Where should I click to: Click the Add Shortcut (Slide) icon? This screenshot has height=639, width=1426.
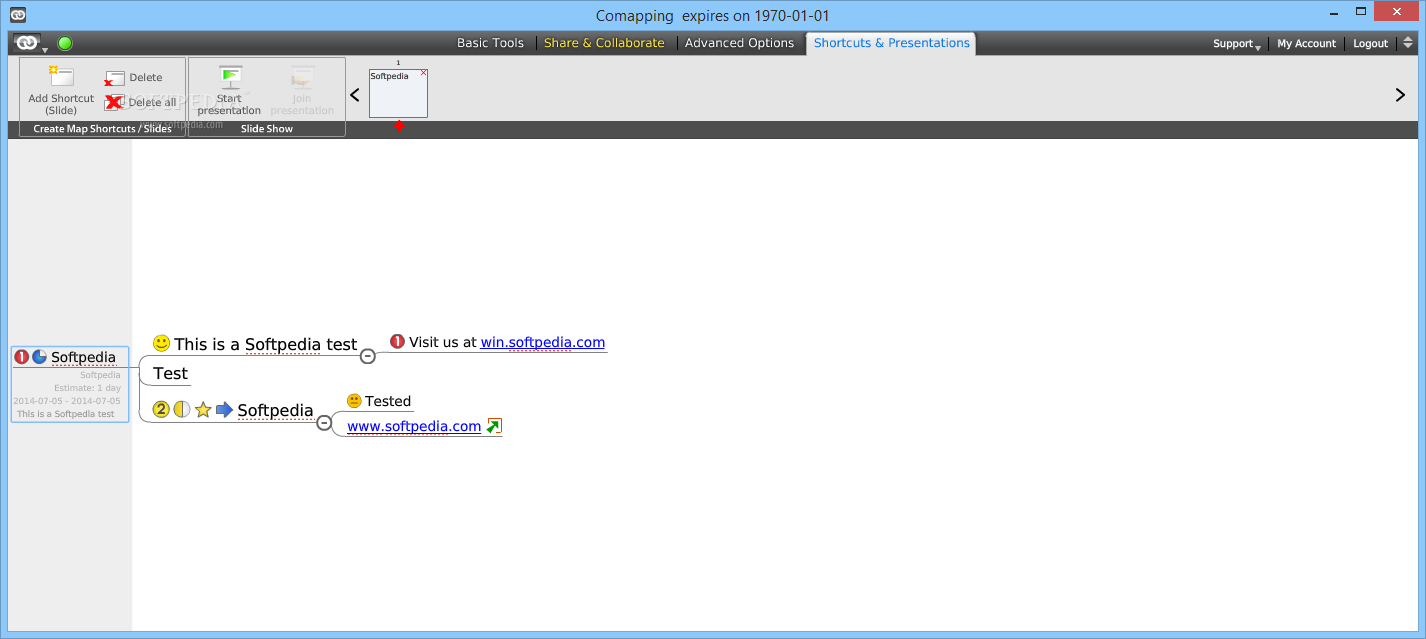(61, 77)
